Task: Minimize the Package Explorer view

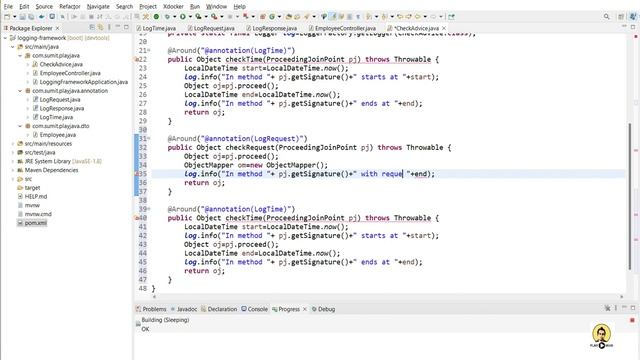Action: pyautogui.click(x=118, y=27)
